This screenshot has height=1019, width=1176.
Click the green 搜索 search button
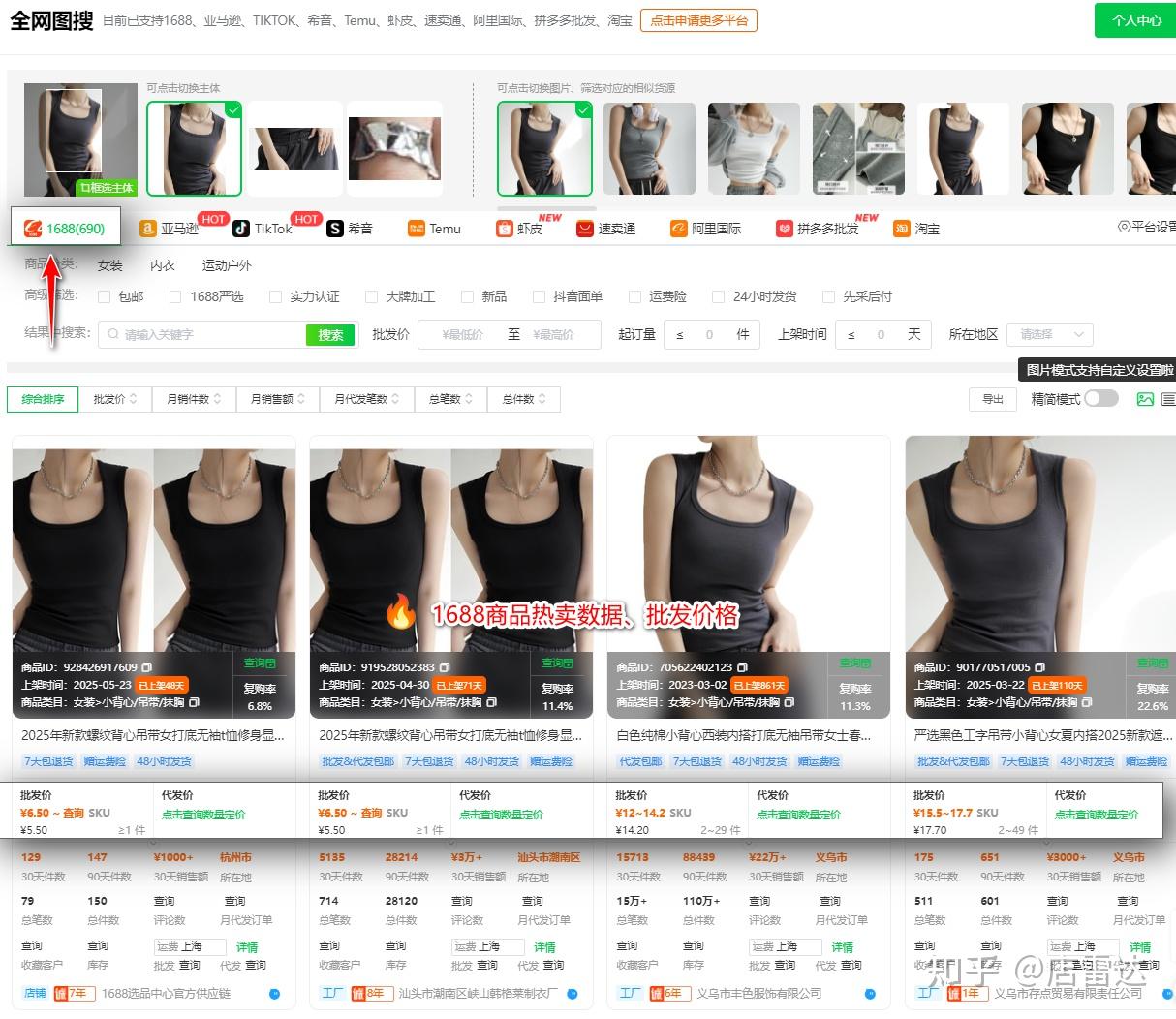332,334
